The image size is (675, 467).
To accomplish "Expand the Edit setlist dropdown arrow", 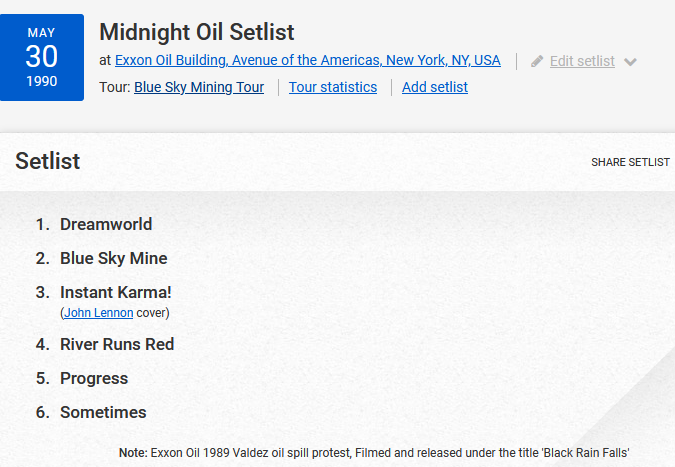I will (630, 62).
